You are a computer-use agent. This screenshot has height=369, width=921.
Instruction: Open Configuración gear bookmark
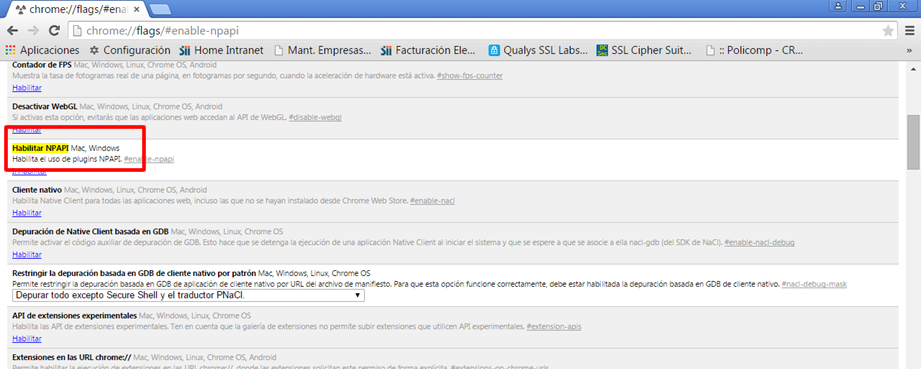click(x=129, y=50)
